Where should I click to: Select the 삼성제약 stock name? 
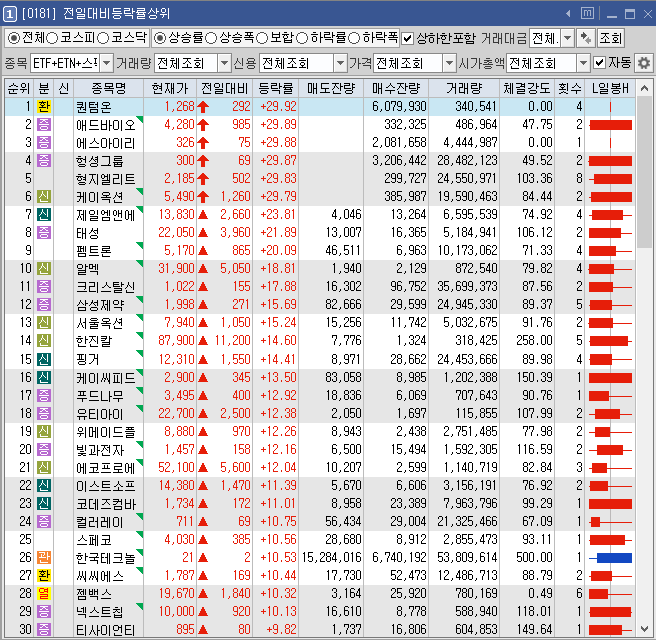[x=100, y=305]
